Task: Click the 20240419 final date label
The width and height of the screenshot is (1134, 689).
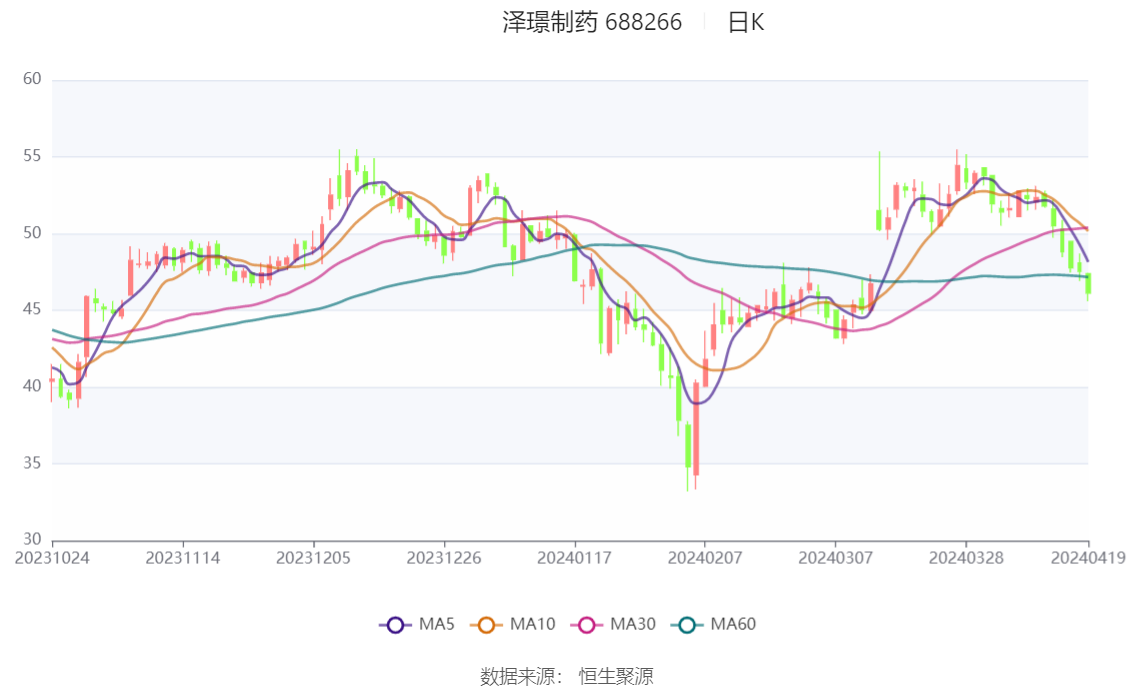Action: [x=1088, y=558]
